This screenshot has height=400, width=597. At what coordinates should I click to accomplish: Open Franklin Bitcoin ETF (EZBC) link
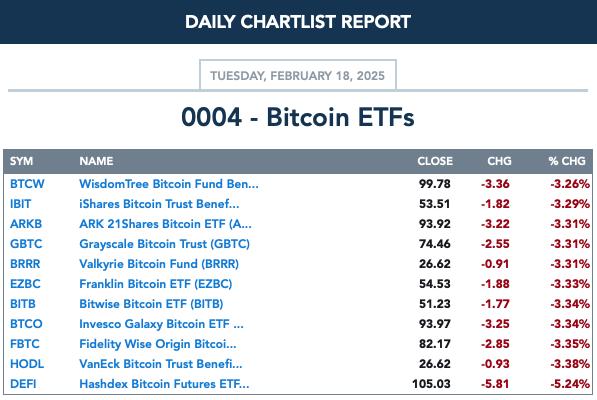point(156,284)
